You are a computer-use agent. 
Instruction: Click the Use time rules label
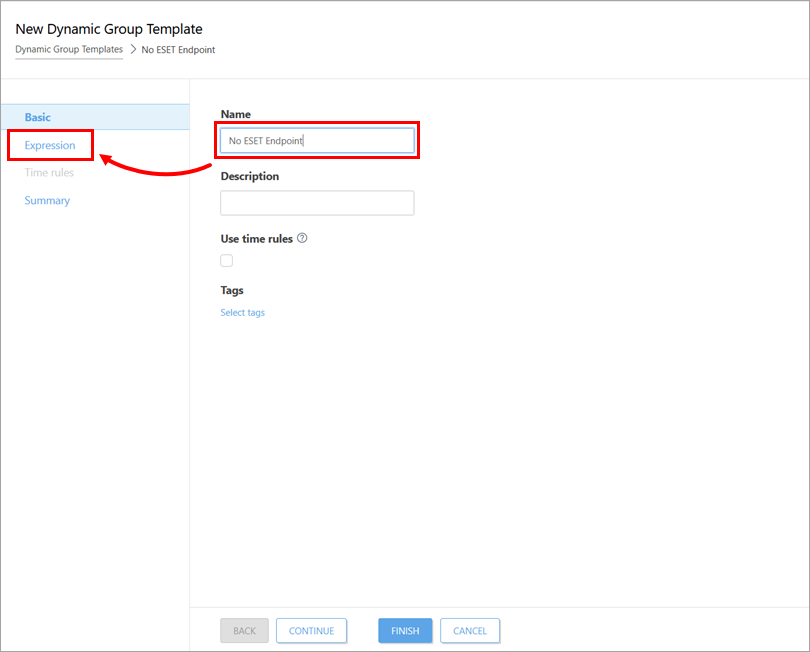(x=256, y=239)
